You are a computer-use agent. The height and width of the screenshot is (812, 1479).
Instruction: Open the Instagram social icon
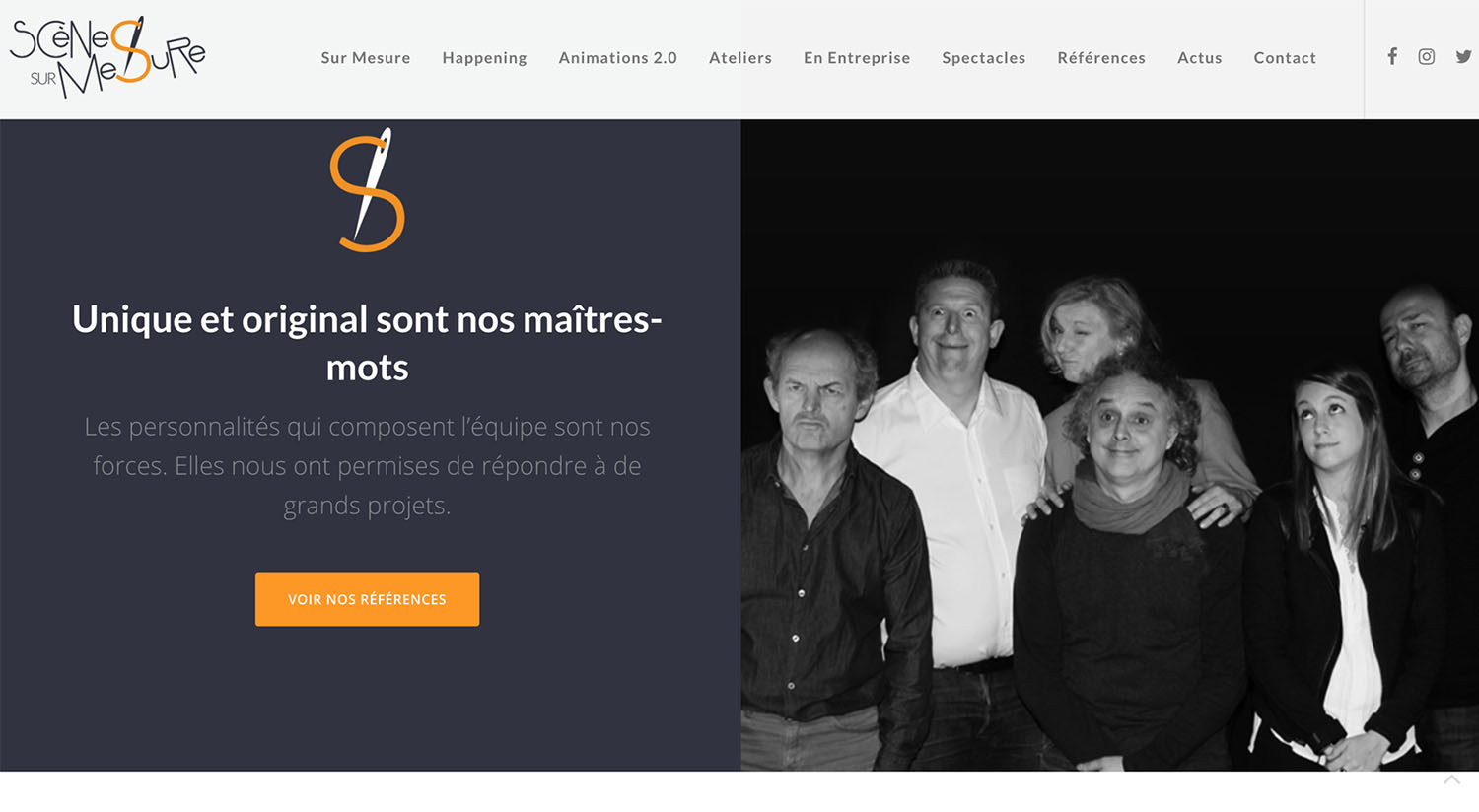(x=1427, y=56)
